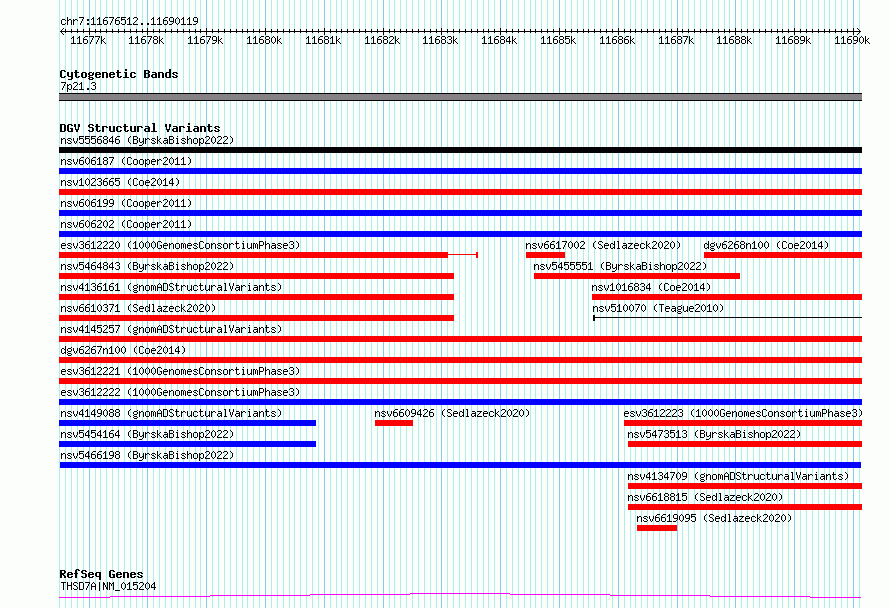
Task: Open nsv606187 (Cooper2011) variant label
Action: [x=126, y=161]
